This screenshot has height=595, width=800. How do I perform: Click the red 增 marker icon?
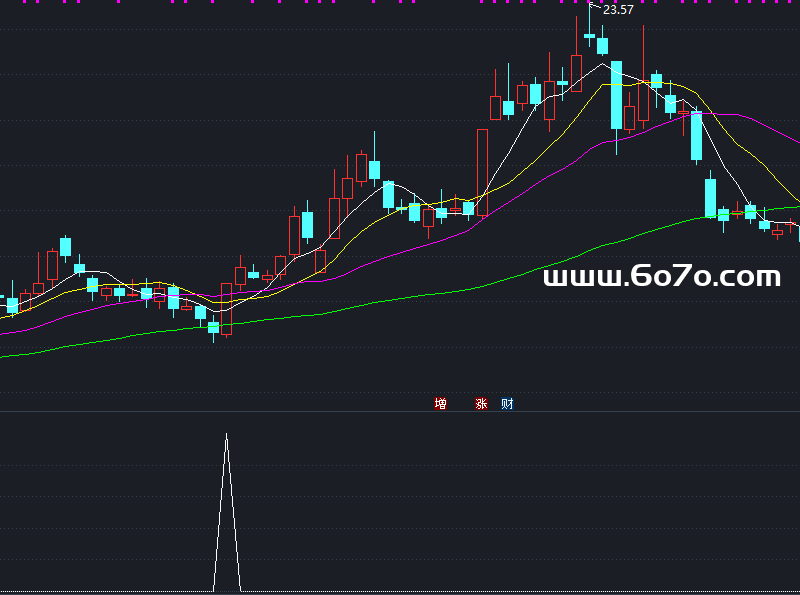pyautogui.click(x=441, y=404)
